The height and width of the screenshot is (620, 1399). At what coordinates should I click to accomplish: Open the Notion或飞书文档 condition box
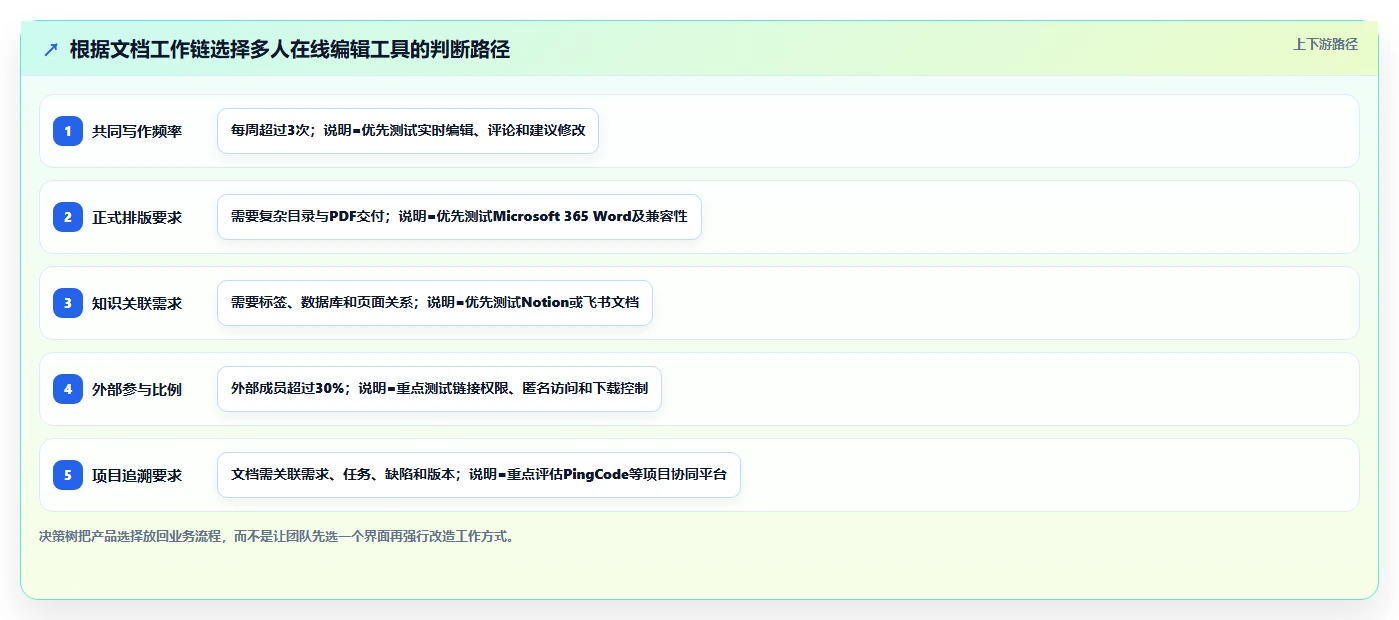(x=435, y=303)
